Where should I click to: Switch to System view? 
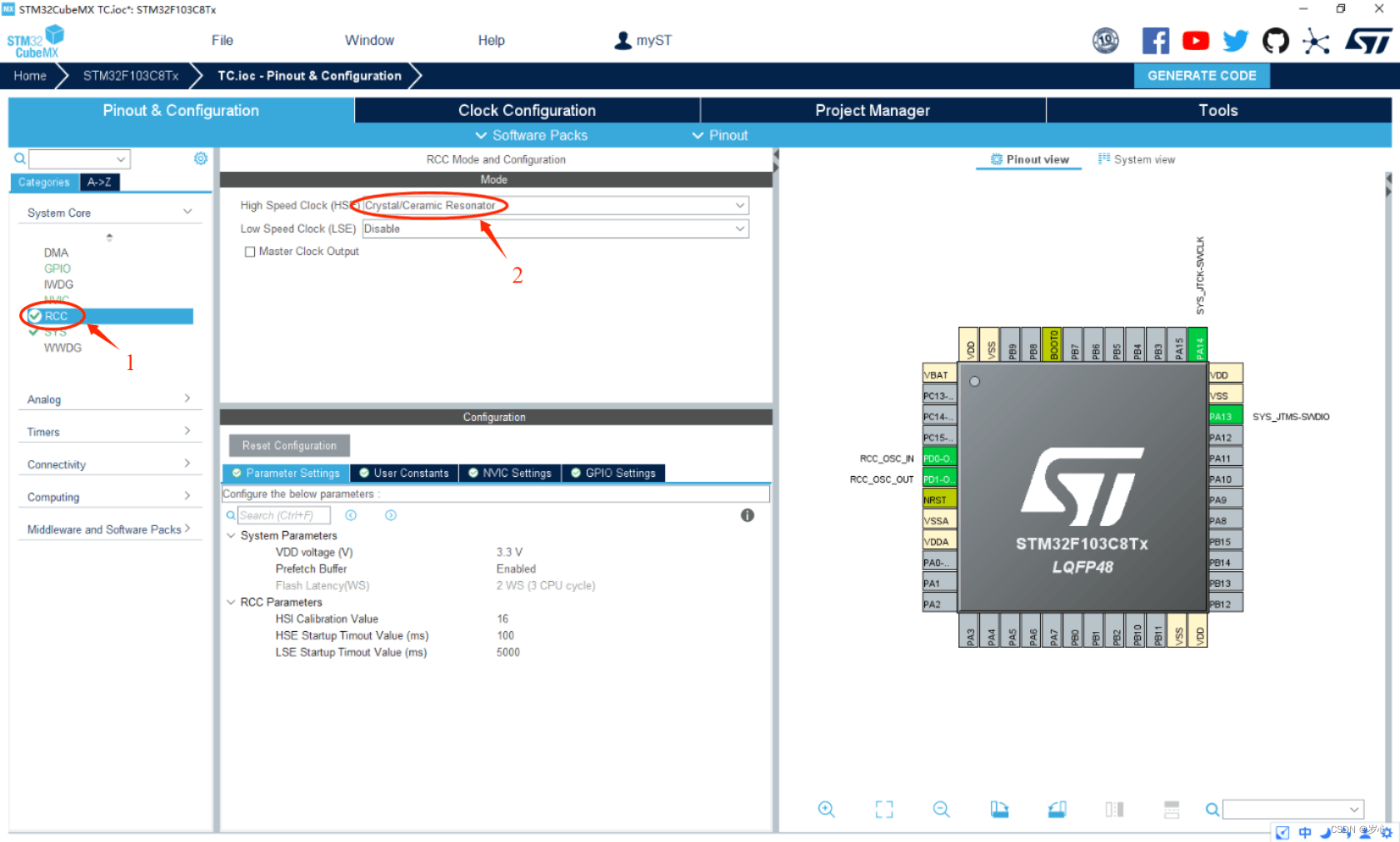1137,159
